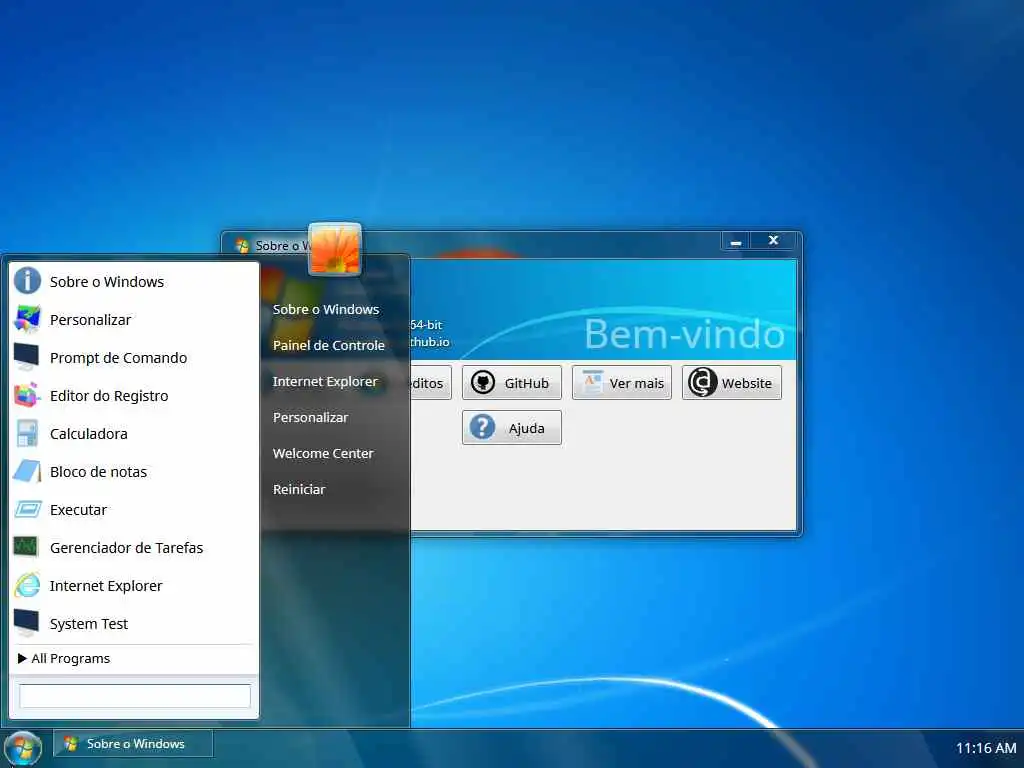Click the Windows Start orb

(x=23, y=748)
